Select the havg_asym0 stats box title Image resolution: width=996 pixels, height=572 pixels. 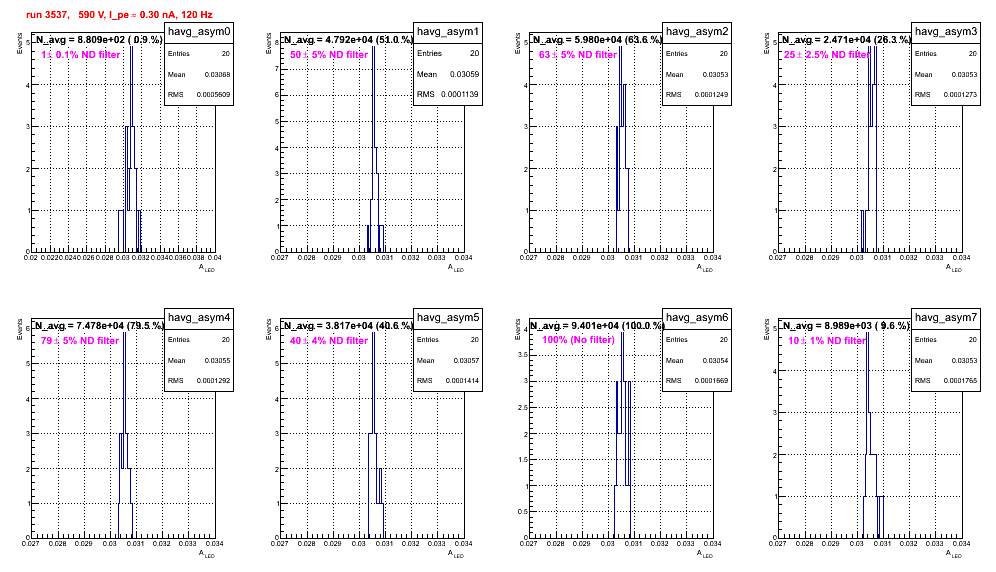(199, 32)
